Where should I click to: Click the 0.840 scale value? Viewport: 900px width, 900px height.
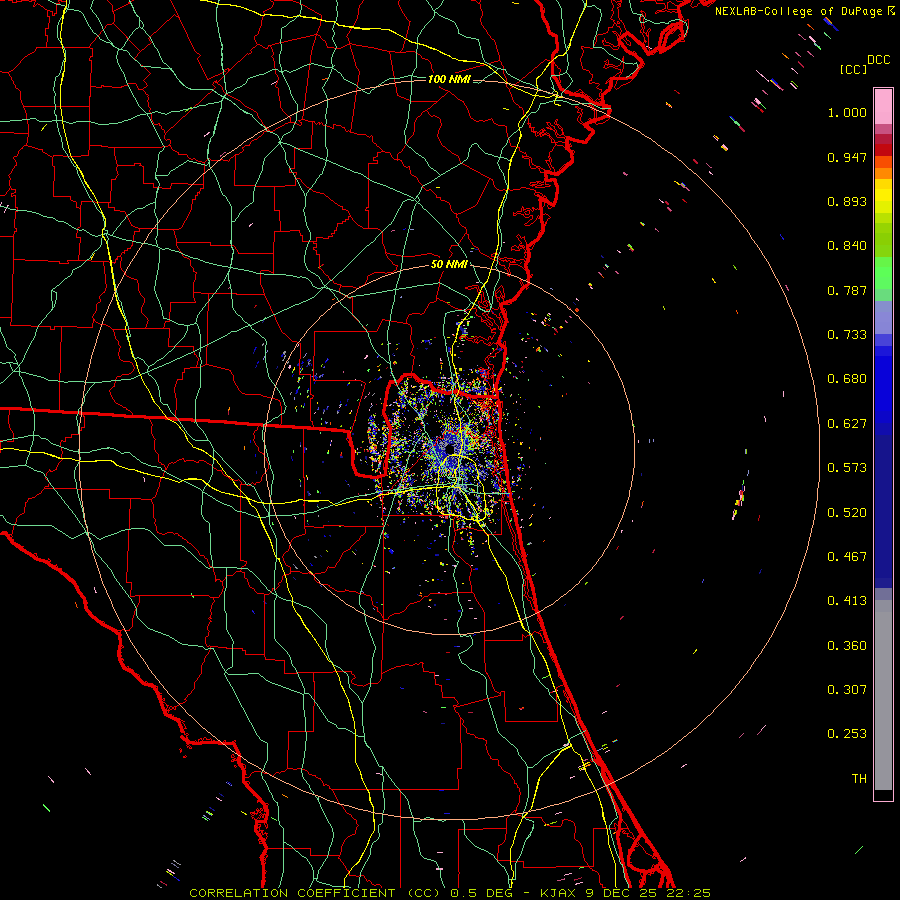pyautogui.click(x=847, y=246)
